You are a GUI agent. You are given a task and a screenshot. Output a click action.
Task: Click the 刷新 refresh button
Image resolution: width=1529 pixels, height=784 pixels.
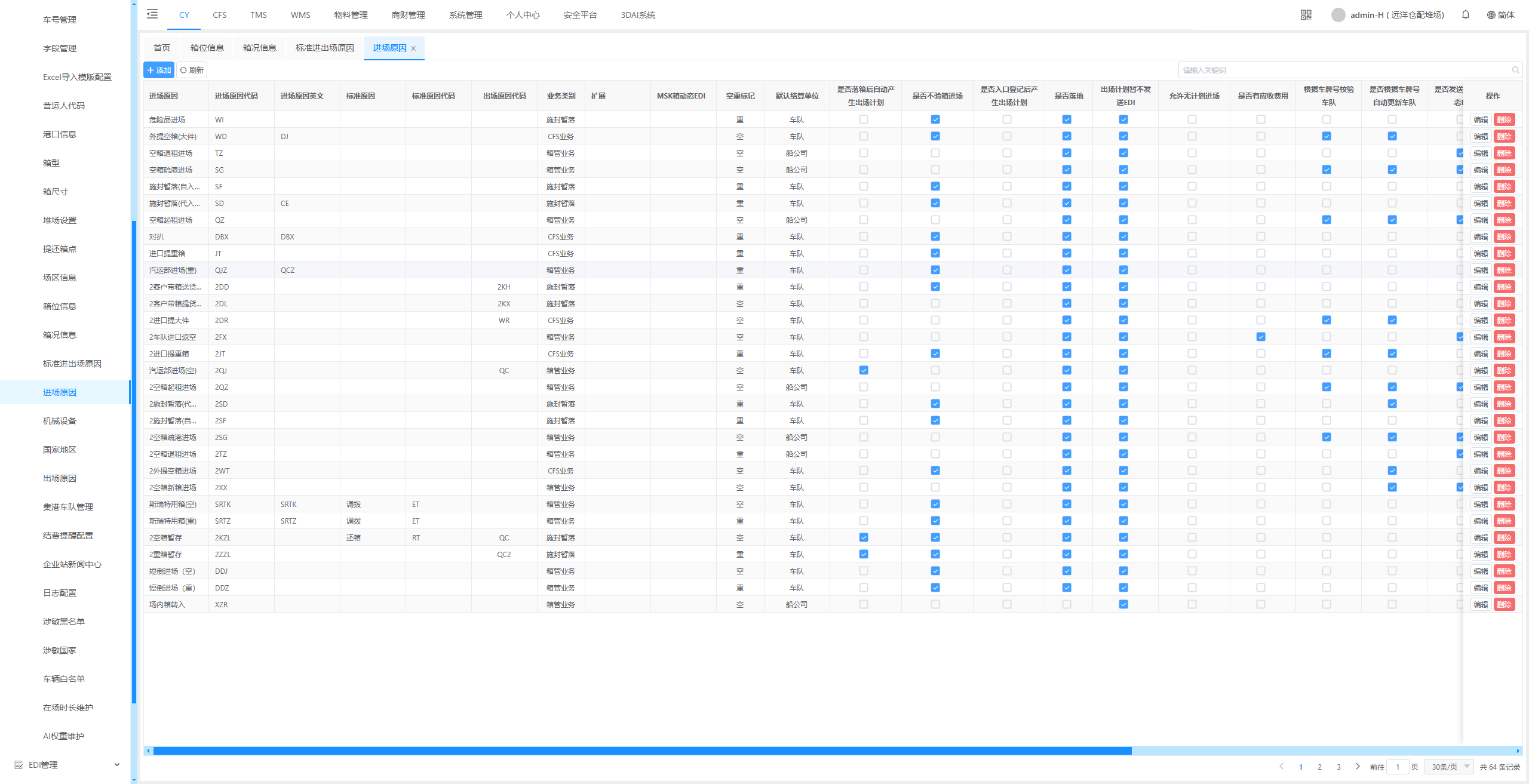click(x=192, y=70)
